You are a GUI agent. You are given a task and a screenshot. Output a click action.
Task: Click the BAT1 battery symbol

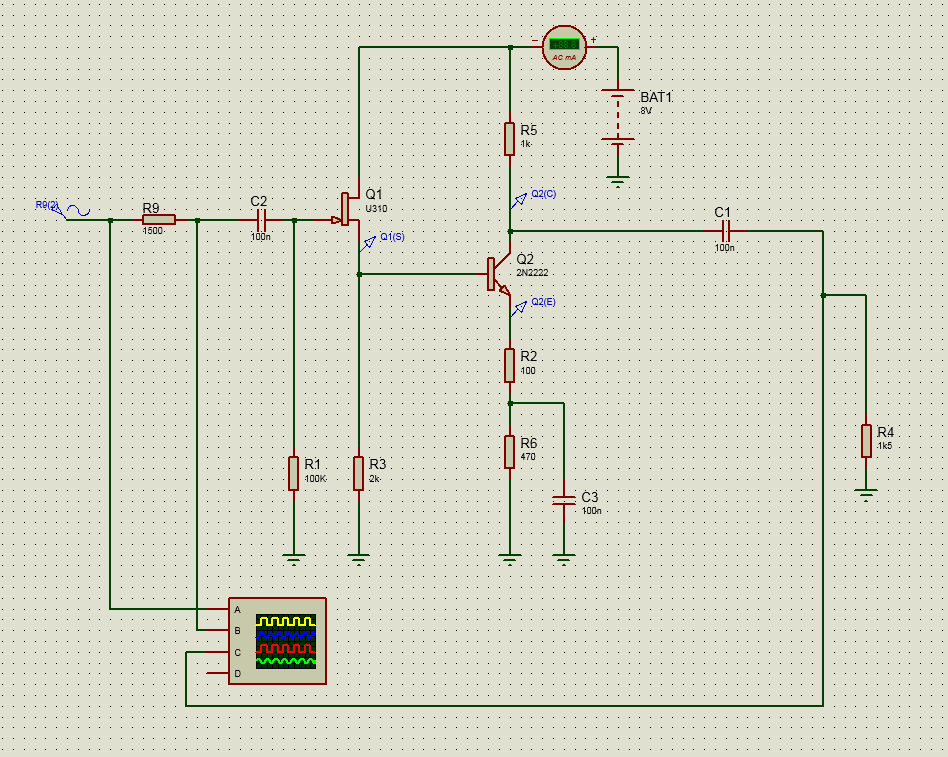(617, 115)
